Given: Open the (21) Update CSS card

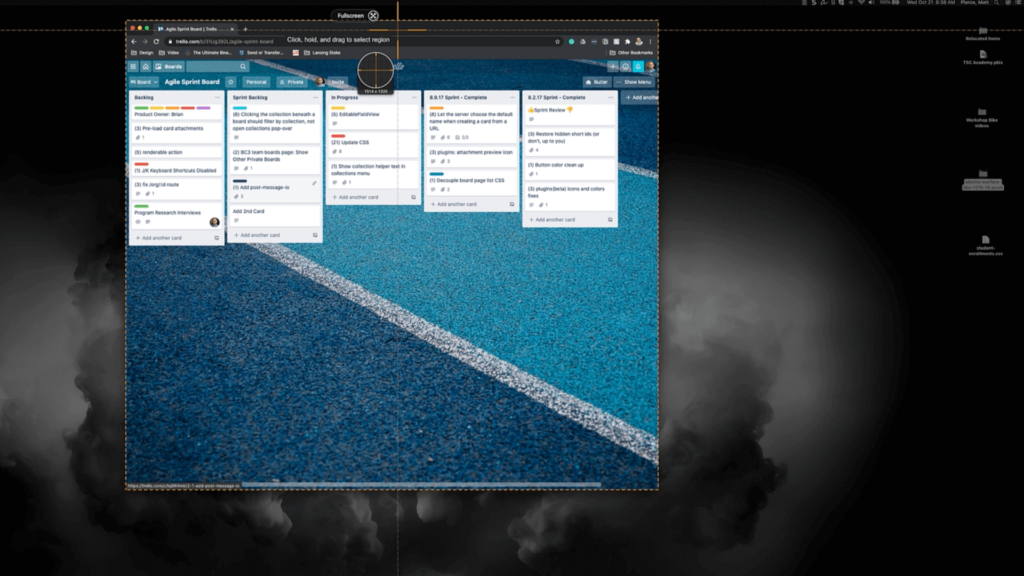Looking at the screenshot, I should 374,144.
